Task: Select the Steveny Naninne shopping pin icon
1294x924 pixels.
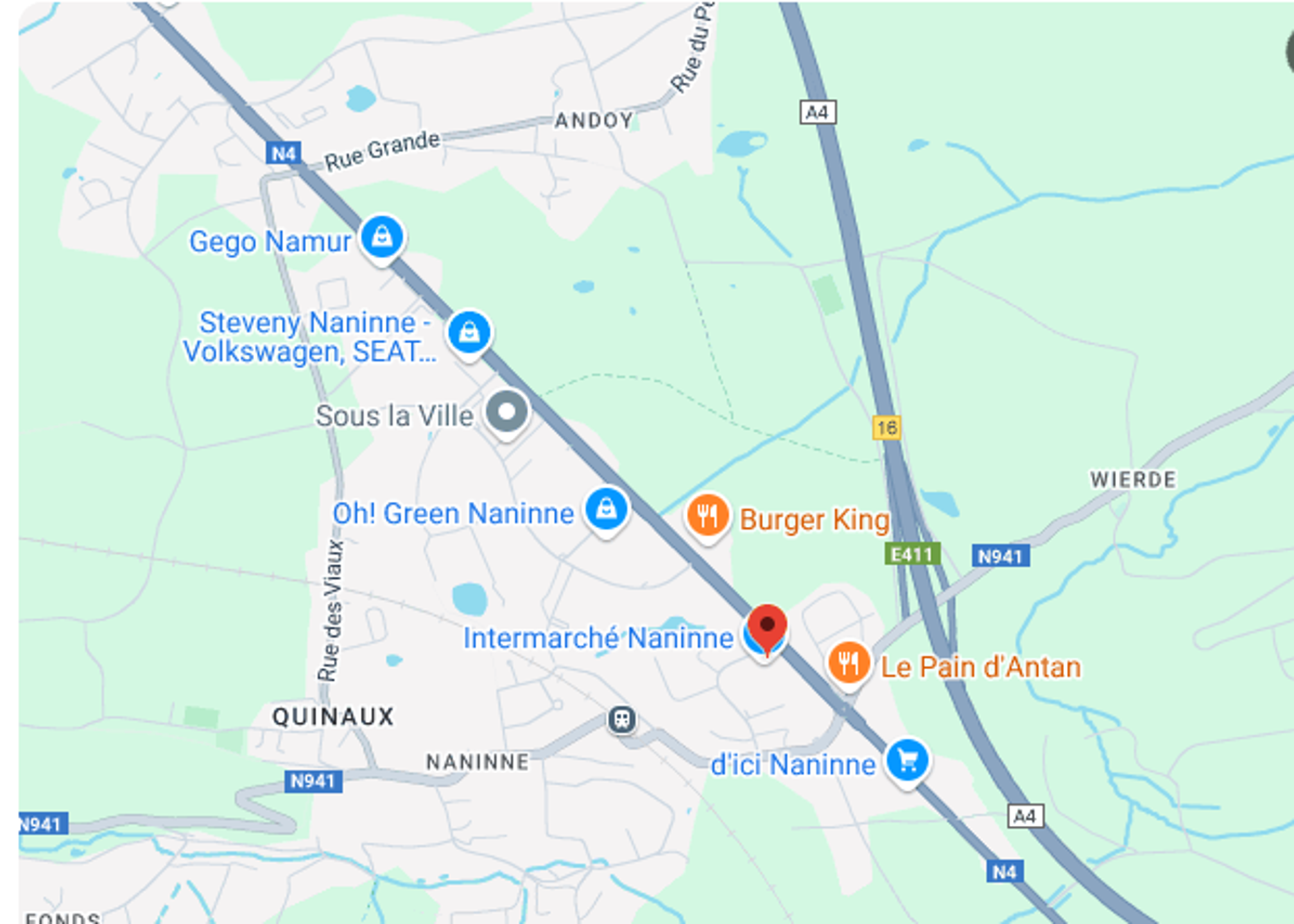Action: tap(469, 334)
